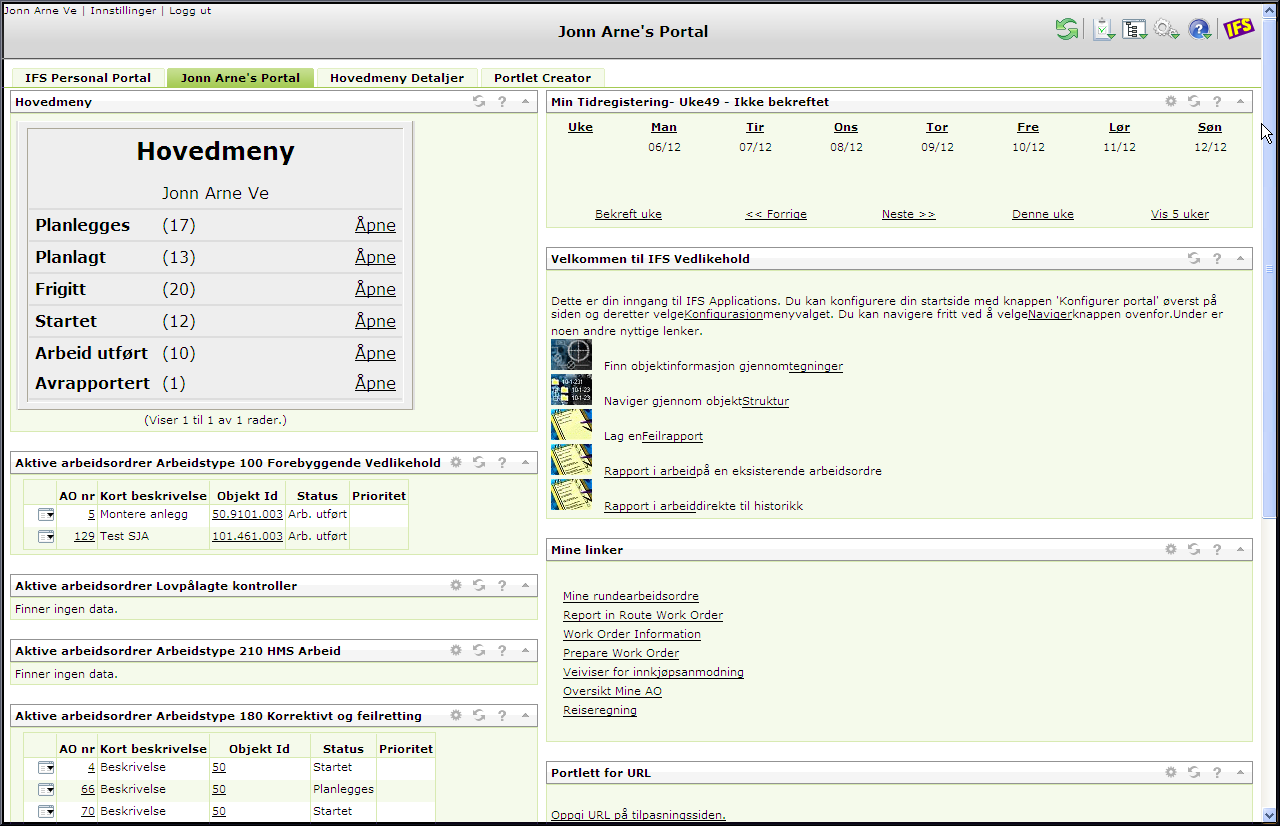The width and height of the screenshot is (1280, 826).
Task: Collapse Arbeidstype 180 Korrektivt og feilretting portlet
Action: [x=525, y=715]
